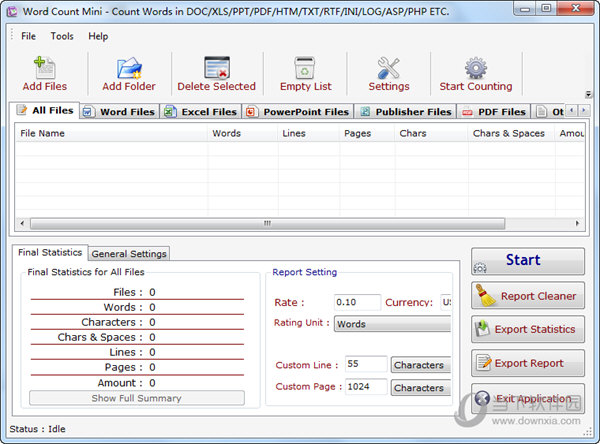Click the file list horizontal scrollbar
This screenshot has height=444, width=600.
pyautogui.click(x=267, y=224)
